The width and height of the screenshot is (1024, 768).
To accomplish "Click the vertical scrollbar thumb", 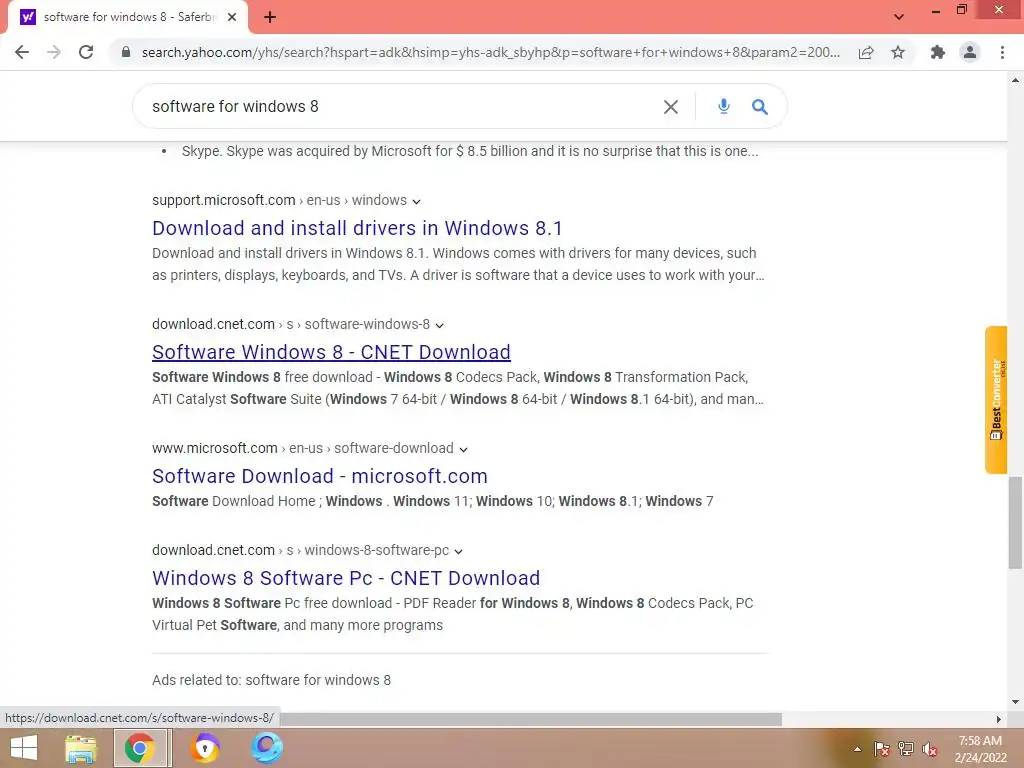I will pos(1015,522).
